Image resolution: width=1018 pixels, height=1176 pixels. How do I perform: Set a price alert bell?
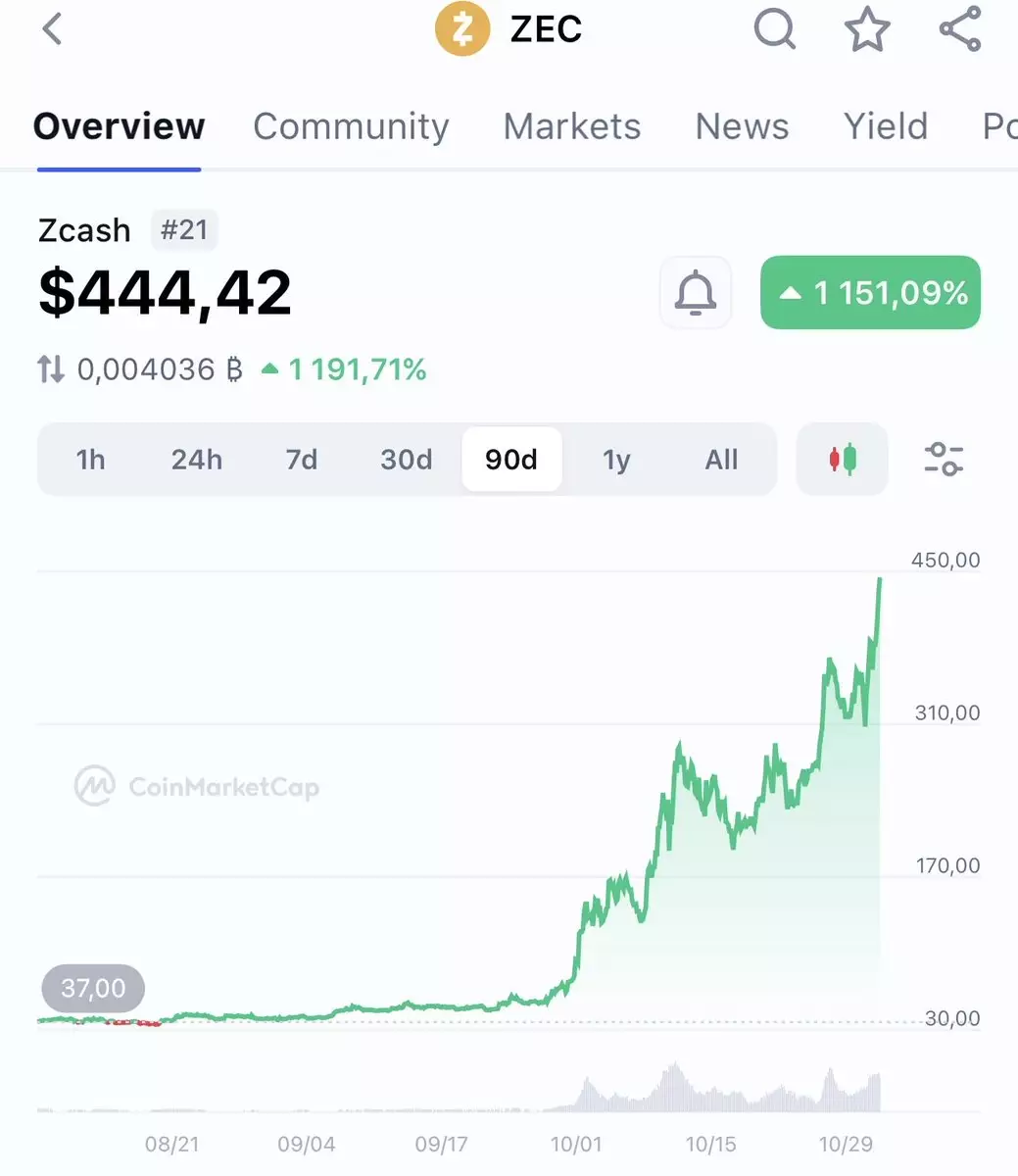[x=696, y=292]
